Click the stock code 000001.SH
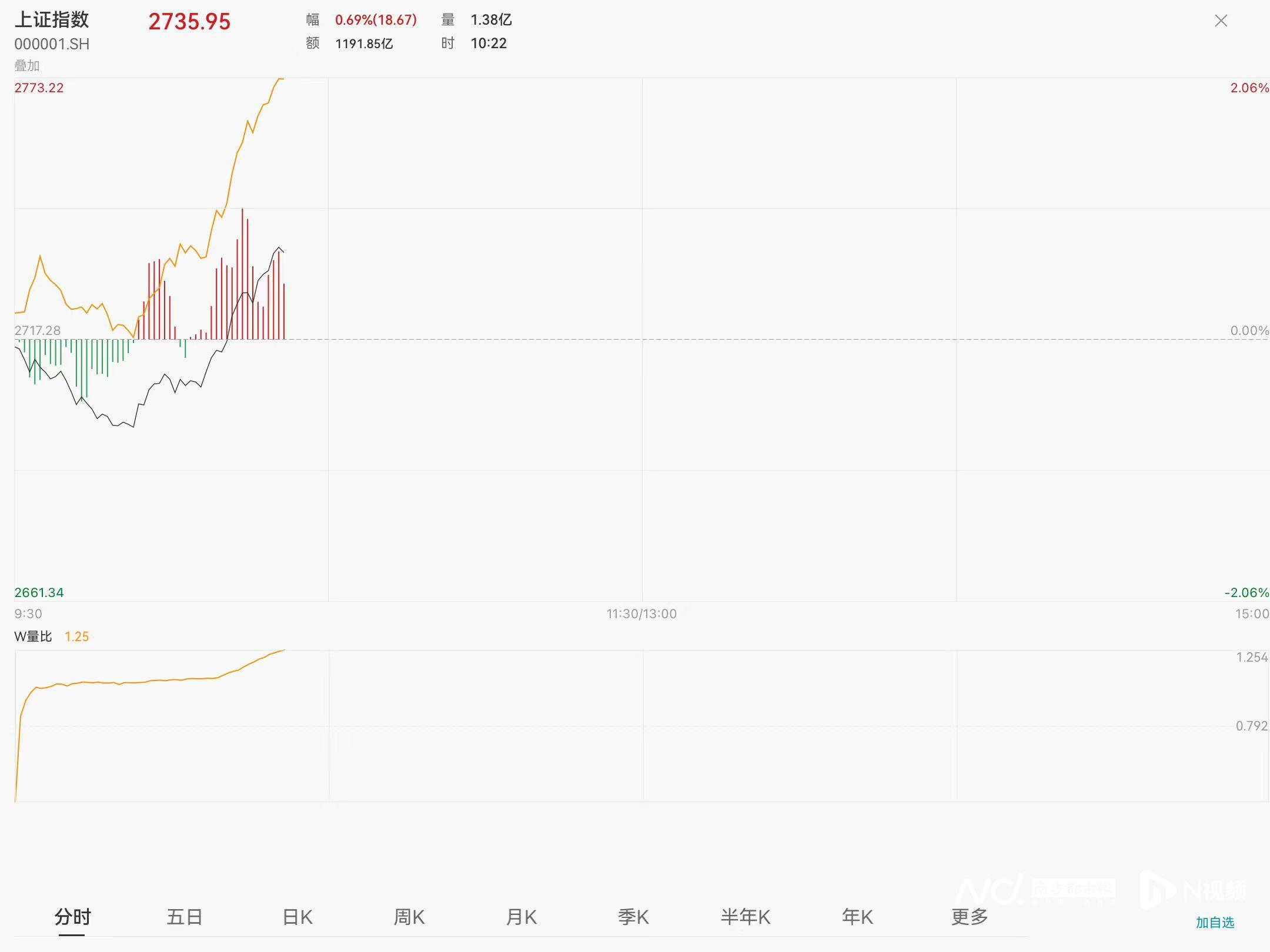The height and width of the screenshot is (952, 1270). 52,44
